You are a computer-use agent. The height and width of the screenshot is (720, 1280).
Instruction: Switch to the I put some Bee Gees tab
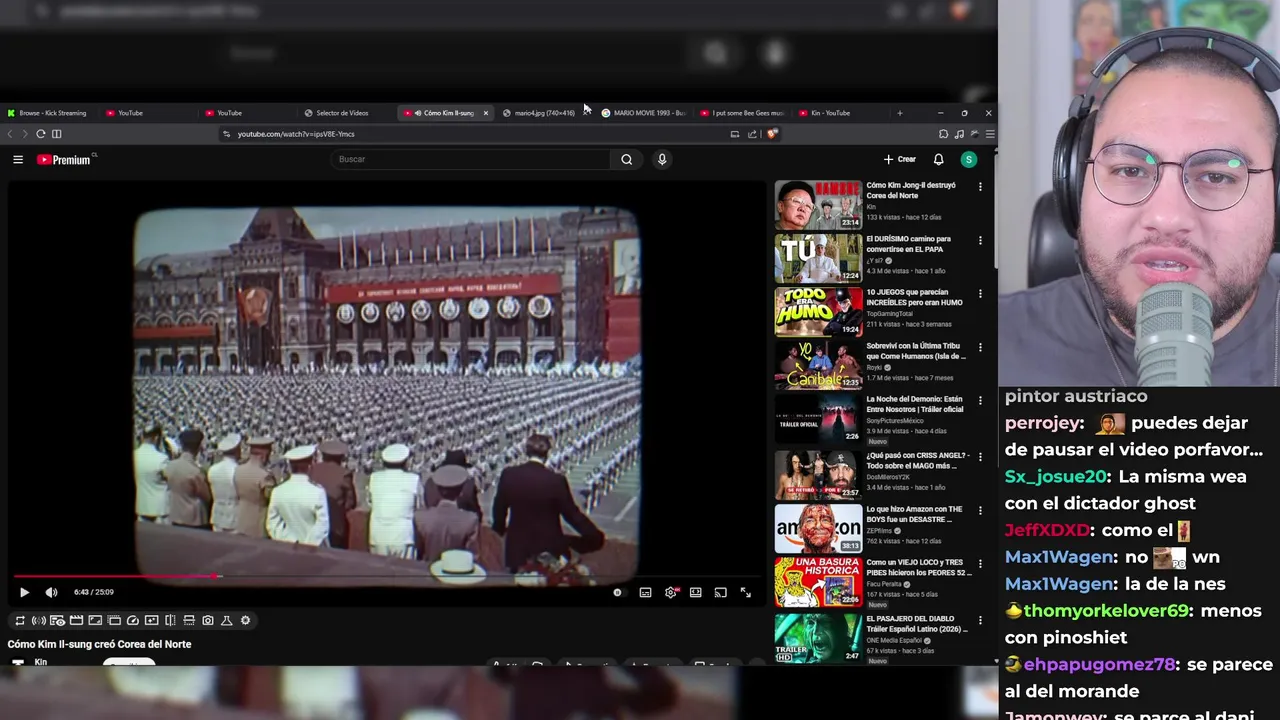click(x=743, y=113)
